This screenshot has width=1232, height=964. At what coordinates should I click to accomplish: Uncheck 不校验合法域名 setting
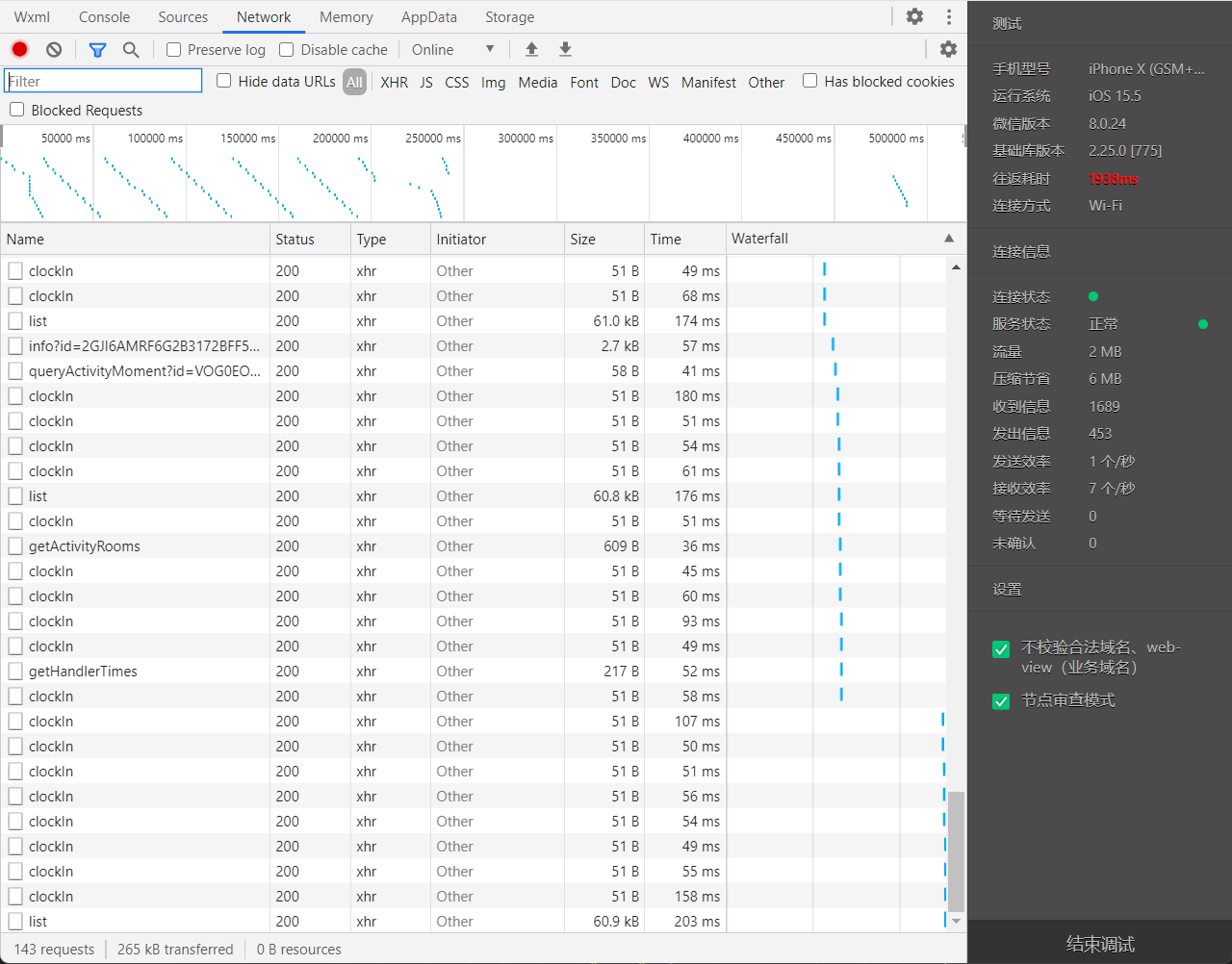1001,649
